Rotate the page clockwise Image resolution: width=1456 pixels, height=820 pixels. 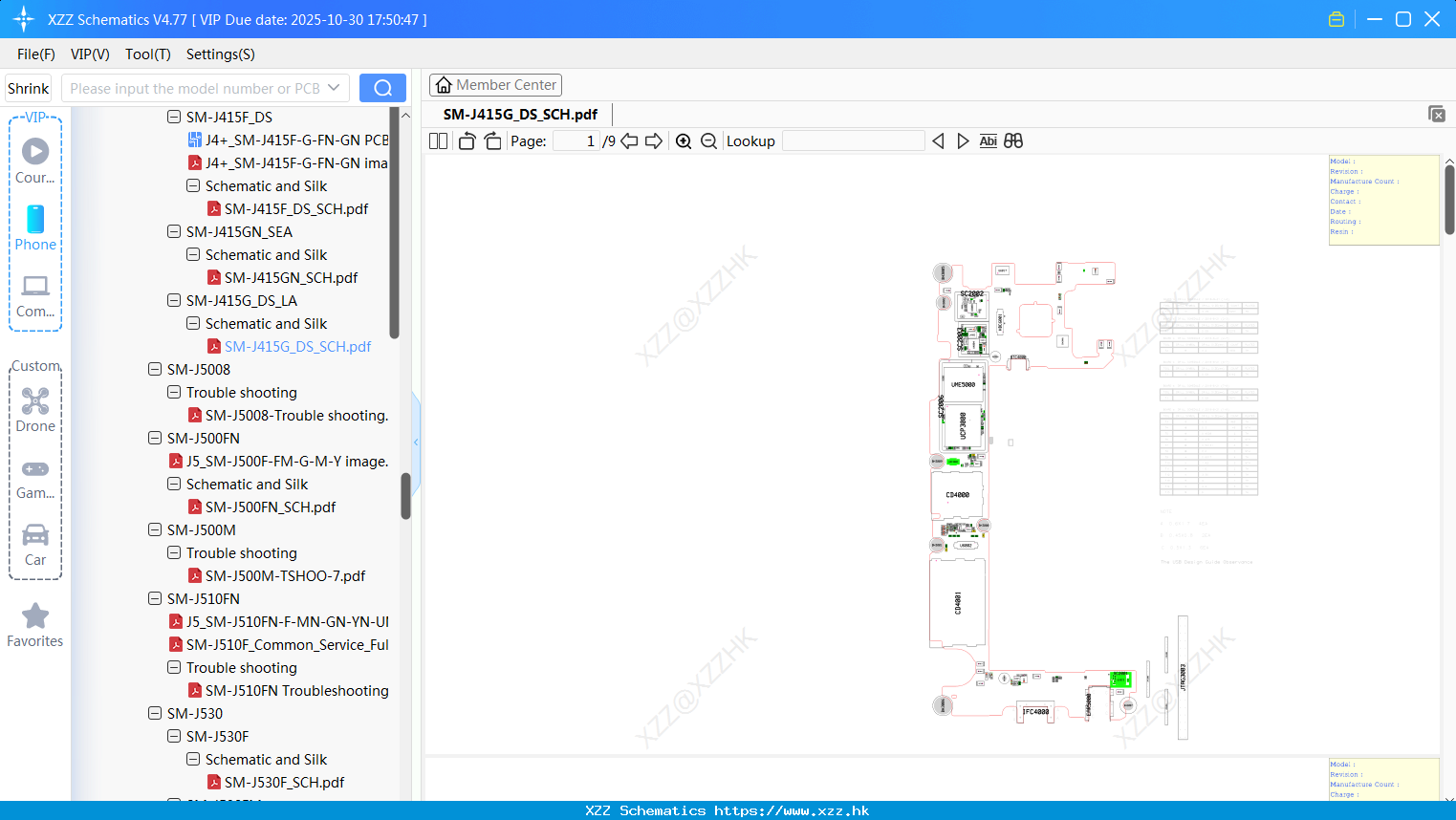[492, 141]
